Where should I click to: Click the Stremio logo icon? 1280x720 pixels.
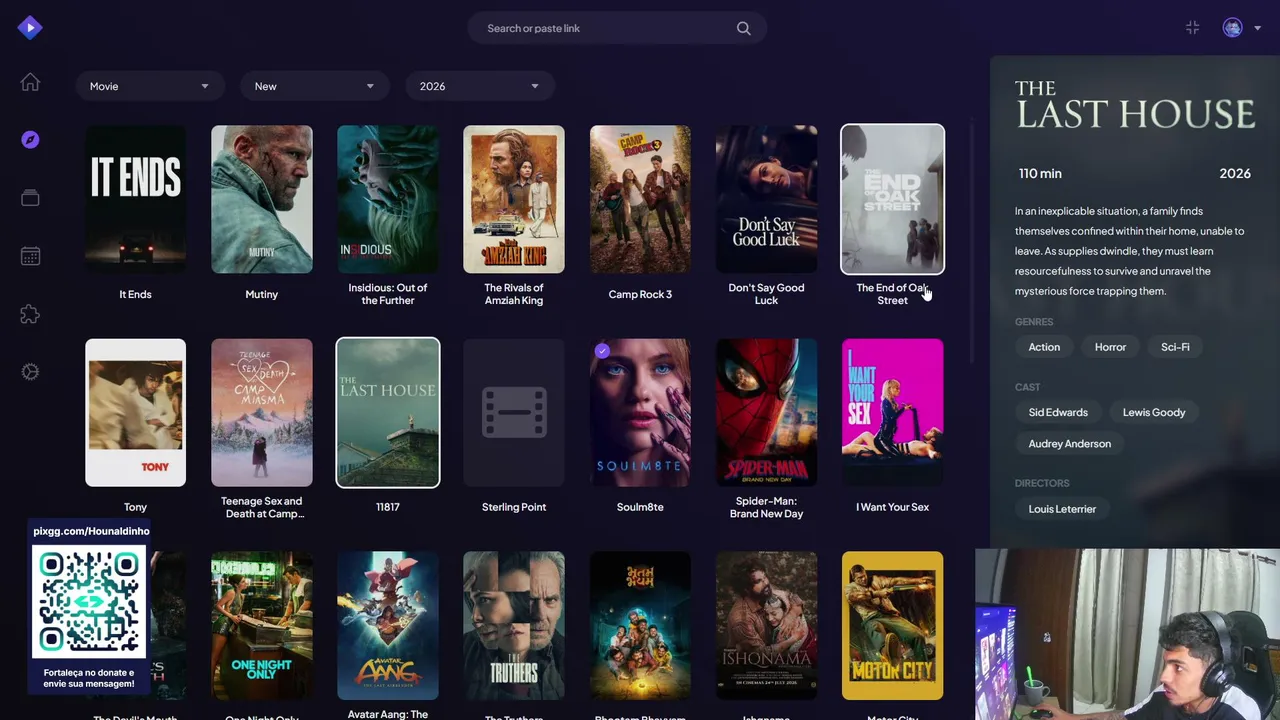click(30, 28)
